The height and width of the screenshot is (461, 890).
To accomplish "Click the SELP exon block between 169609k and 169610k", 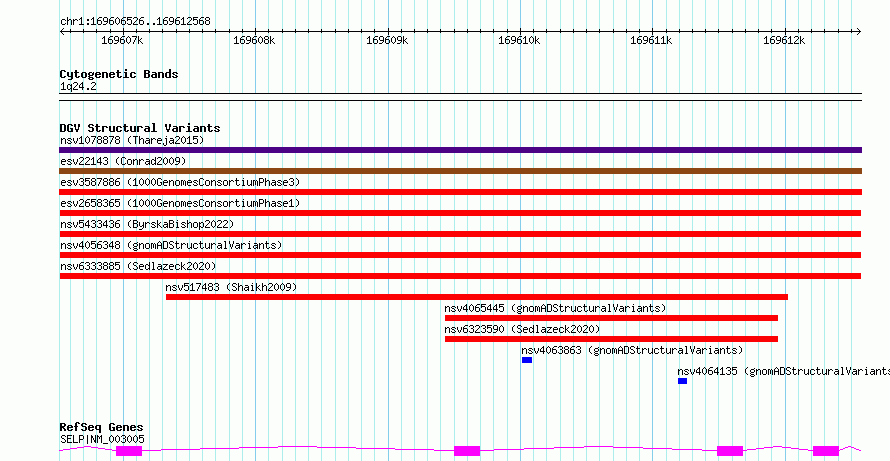I will pyautogui.click(x=467, y=451).
